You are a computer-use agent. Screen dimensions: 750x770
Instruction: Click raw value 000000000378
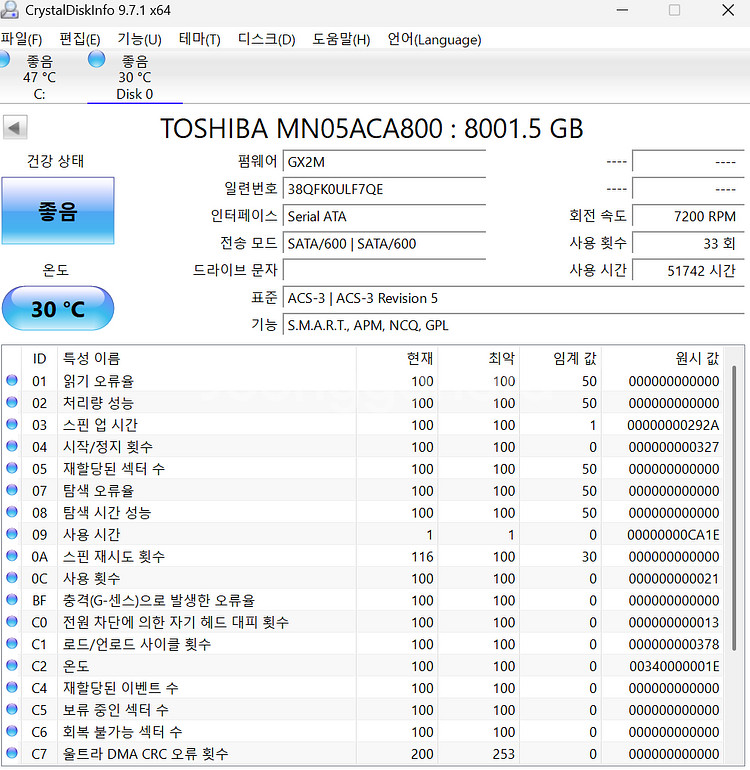coord(674,644)
